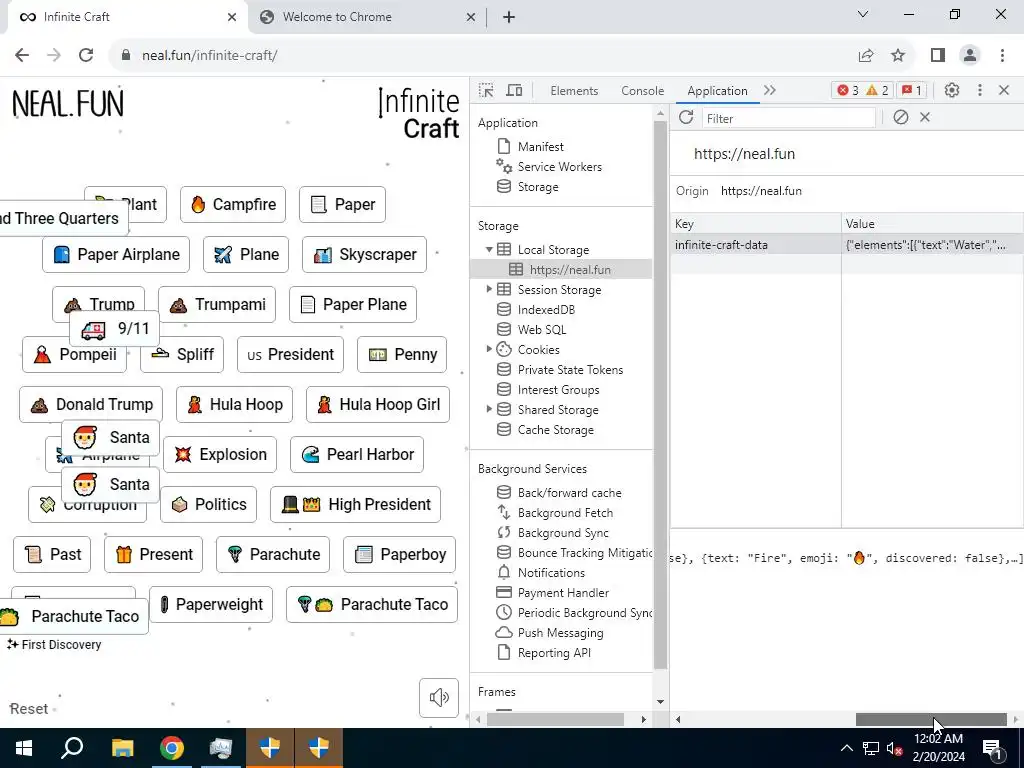The image size is (1024, 768).
Task: Open Chrome three-dot menu
Action: 1002,55
